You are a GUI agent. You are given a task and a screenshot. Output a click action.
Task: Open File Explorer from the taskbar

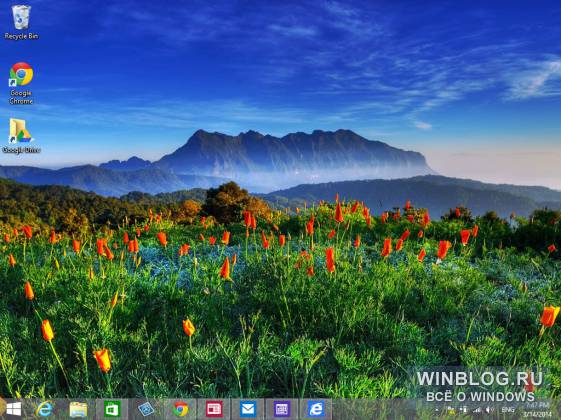[78, 409]
